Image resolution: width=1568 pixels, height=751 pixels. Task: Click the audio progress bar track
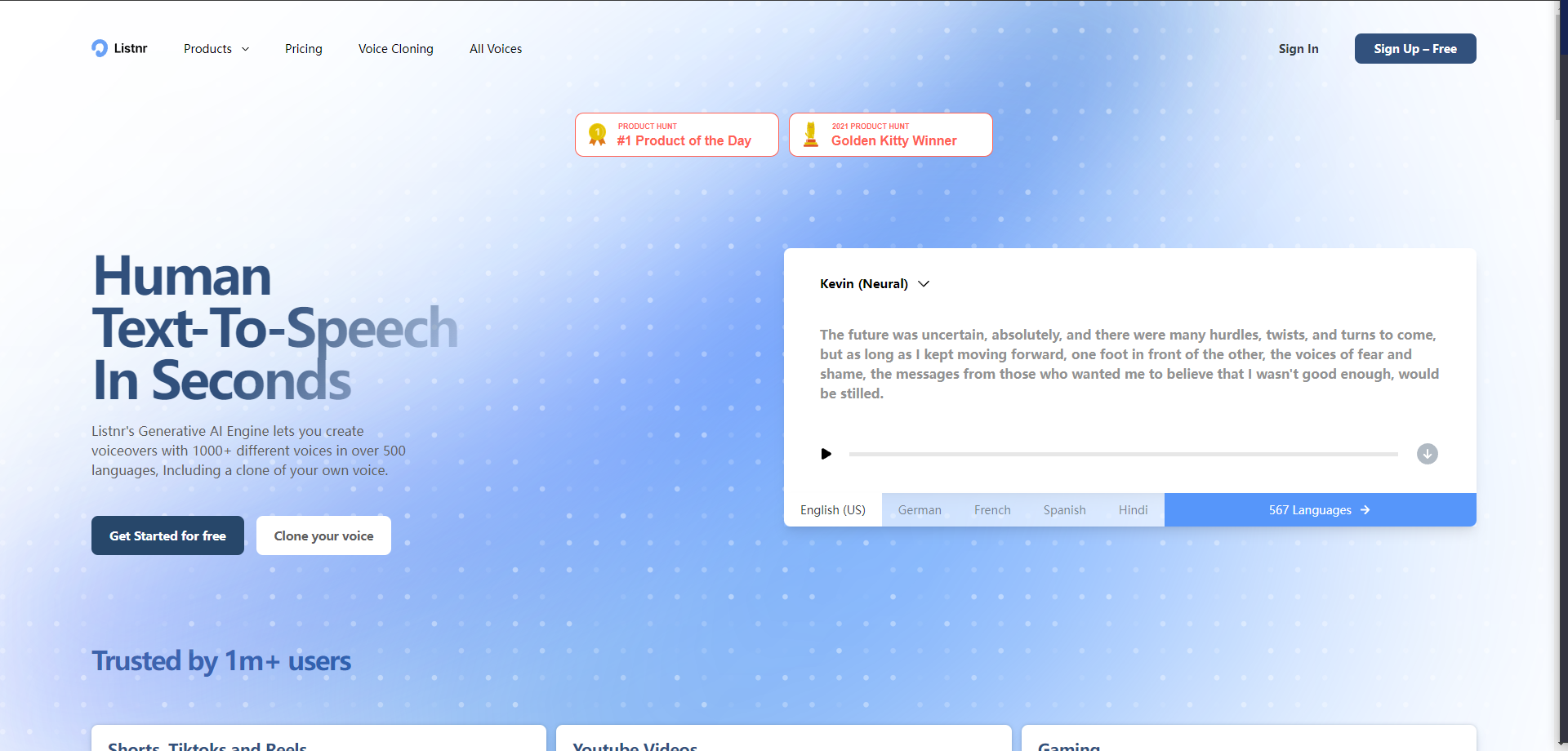pyautogui.click(x=1123, y=454)
